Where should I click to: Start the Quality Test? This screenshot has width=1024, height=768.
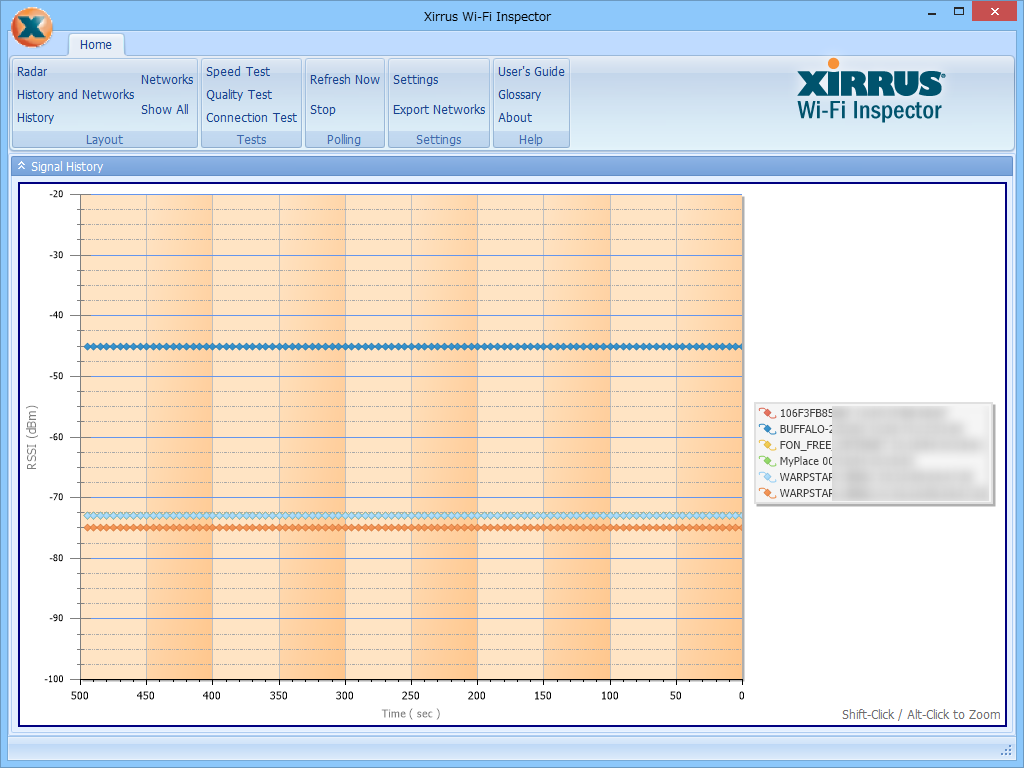239,95
